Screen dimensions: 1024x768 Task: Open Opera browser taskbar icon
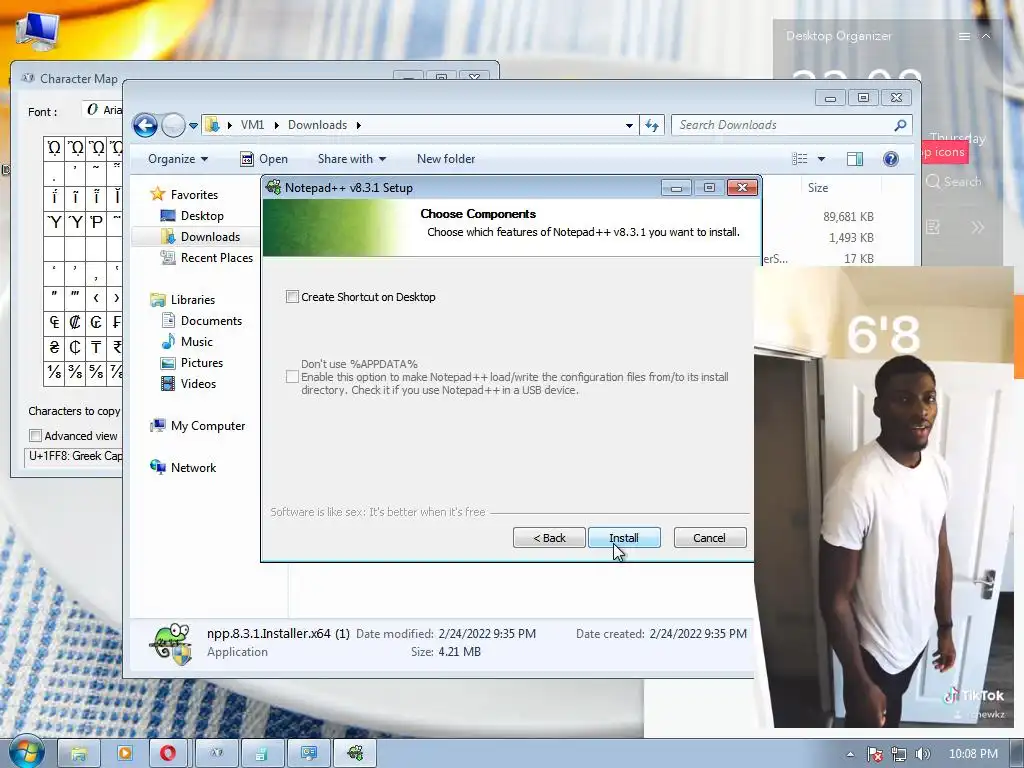(168, 753)
